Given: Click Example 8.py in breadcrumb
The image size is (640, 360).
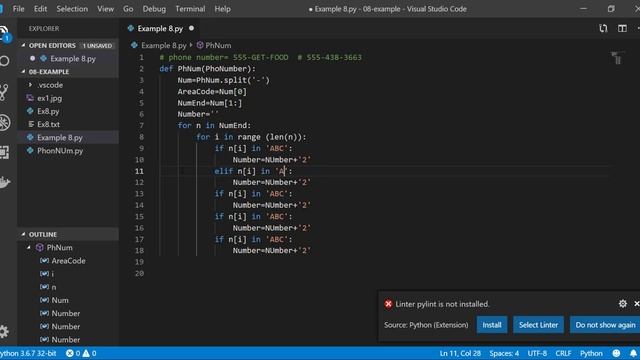Looking at the screenshot, I should click(163, 45).
